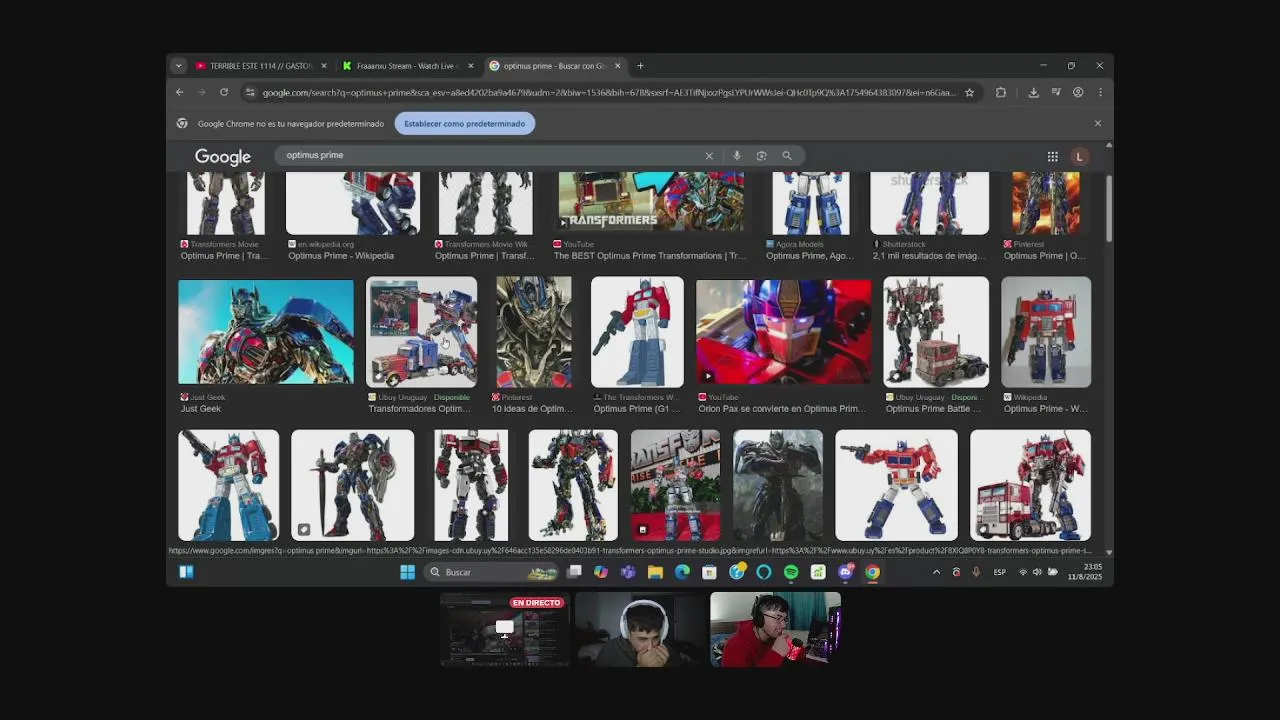Open the ESP language indicator

pos(999,572)
